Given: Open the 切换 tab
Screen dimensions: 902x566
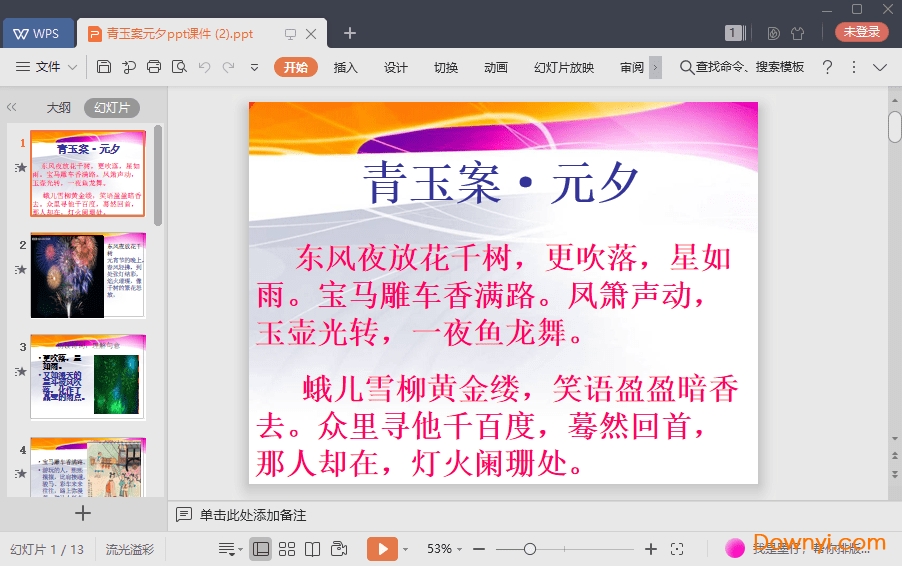Looking at the screenshot, I should click(x=446, y=67).
